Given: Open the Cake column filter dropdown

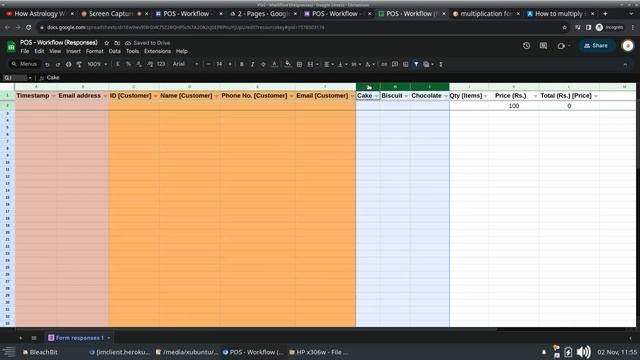Looking at the screenshot, I should pyautogui.click(x=376, y=96).
